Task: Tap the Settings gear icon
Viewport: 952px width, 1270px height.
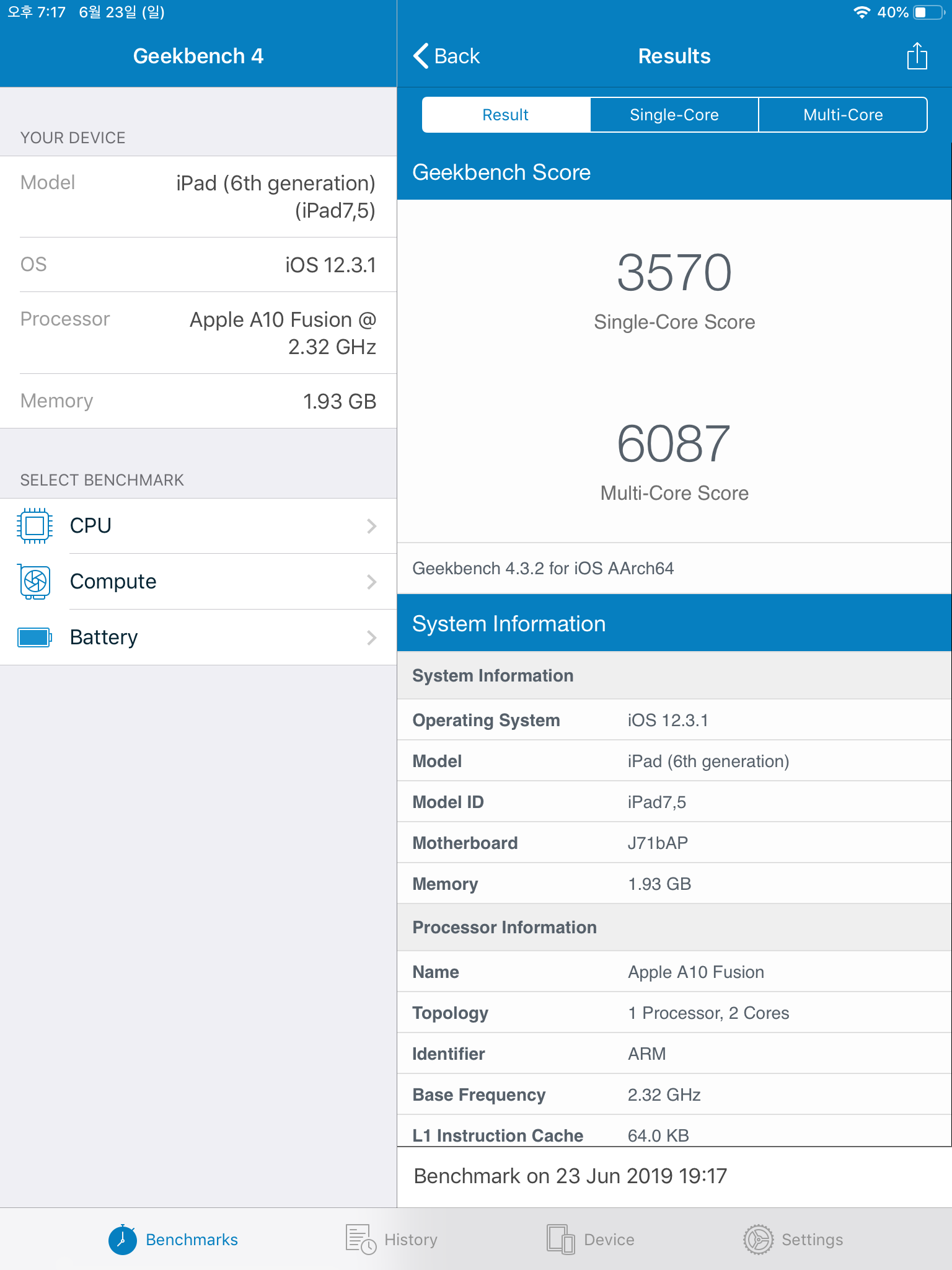Action: [759, 1239]
